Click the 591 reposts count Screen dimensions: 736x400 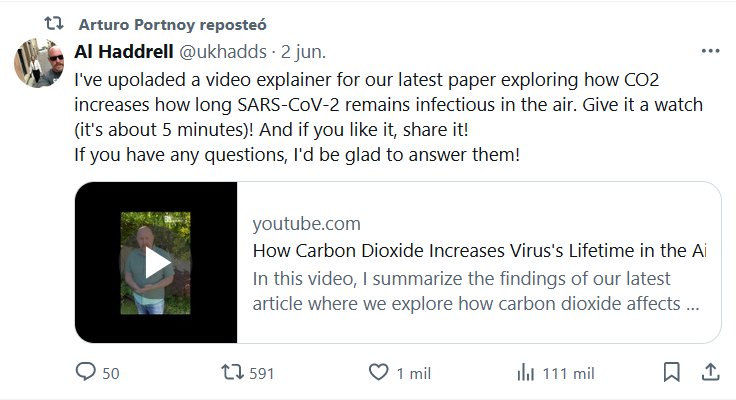(261, 374)
